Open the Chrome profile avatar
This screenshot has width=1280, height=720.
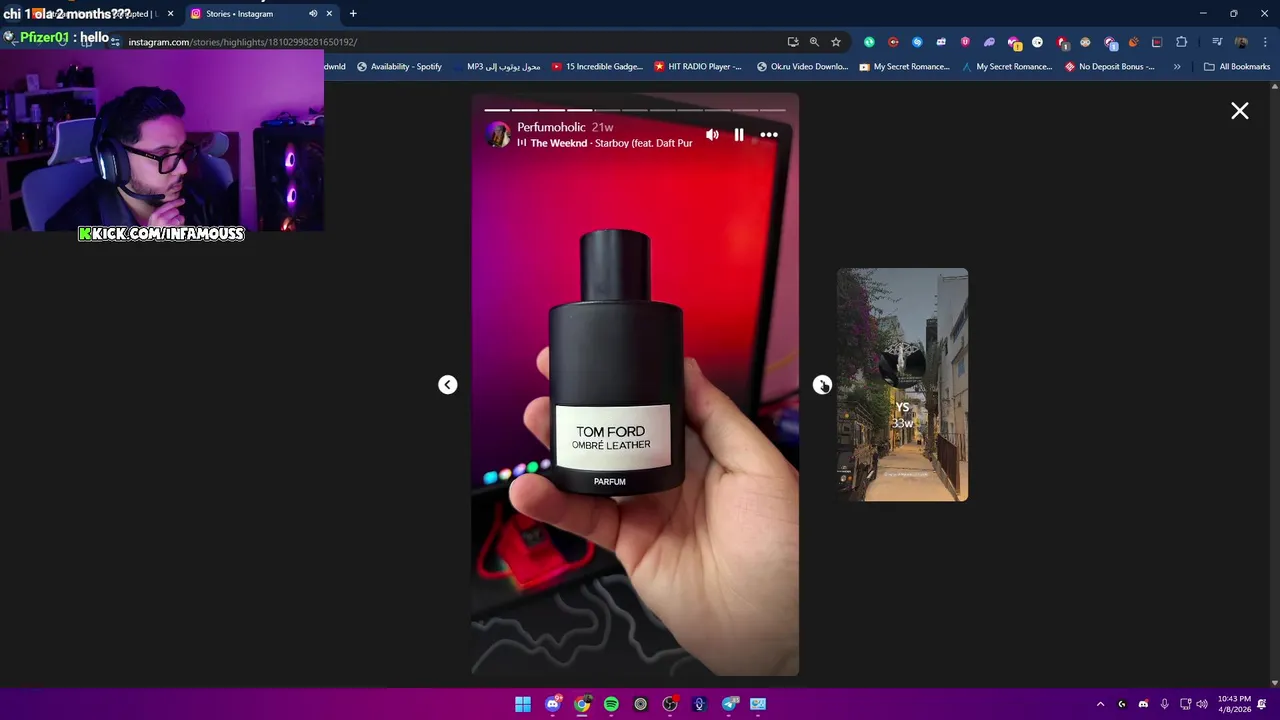pyautogui.click(x=1241, y=42)
